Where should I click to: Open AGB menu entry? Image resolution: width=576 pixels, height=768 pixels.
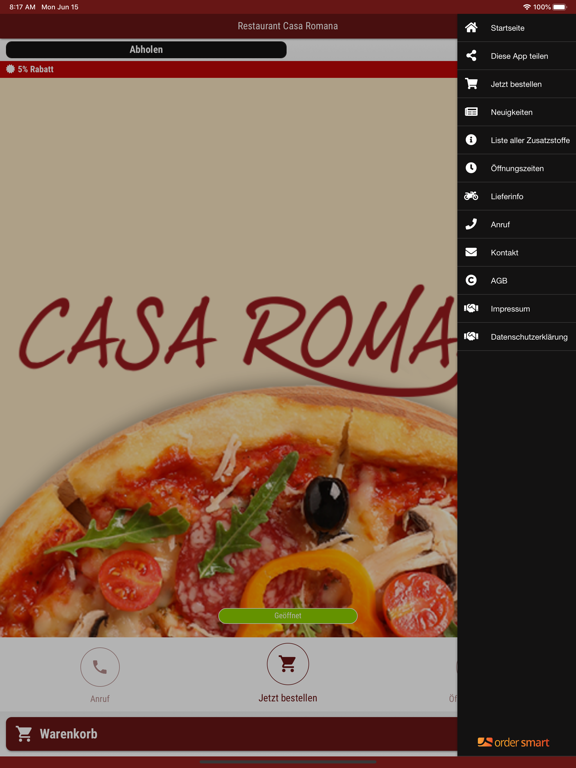517,281
